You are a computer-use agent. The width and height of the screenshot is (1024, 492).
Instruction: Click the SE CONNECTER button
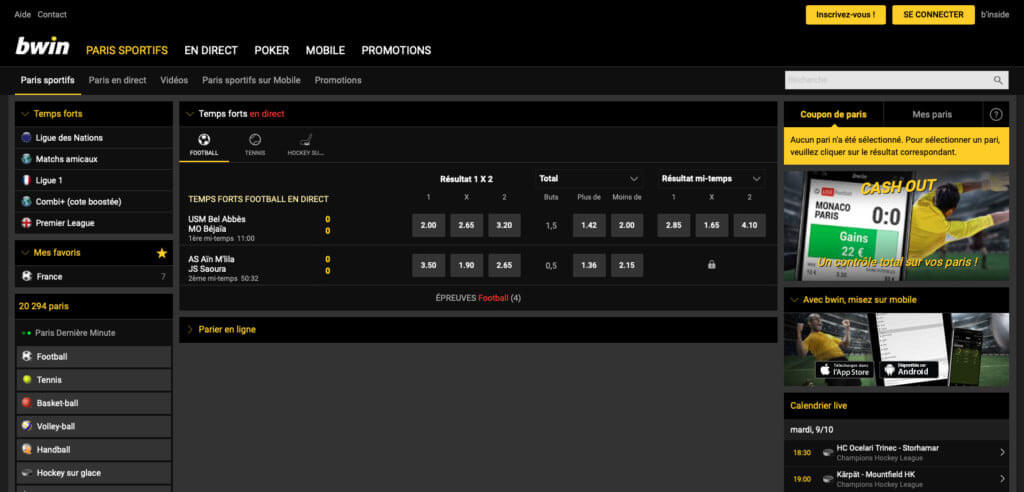pos(933,15)
